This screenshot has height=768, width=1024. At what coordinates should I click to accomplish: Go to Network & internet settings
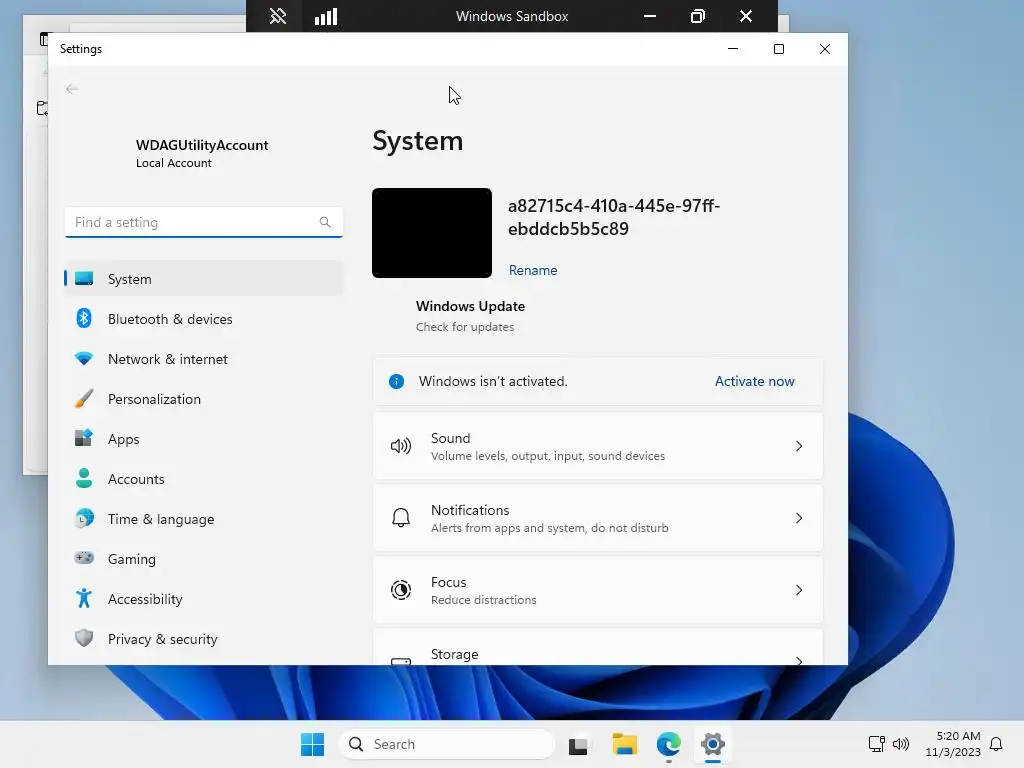click(203, 359)
